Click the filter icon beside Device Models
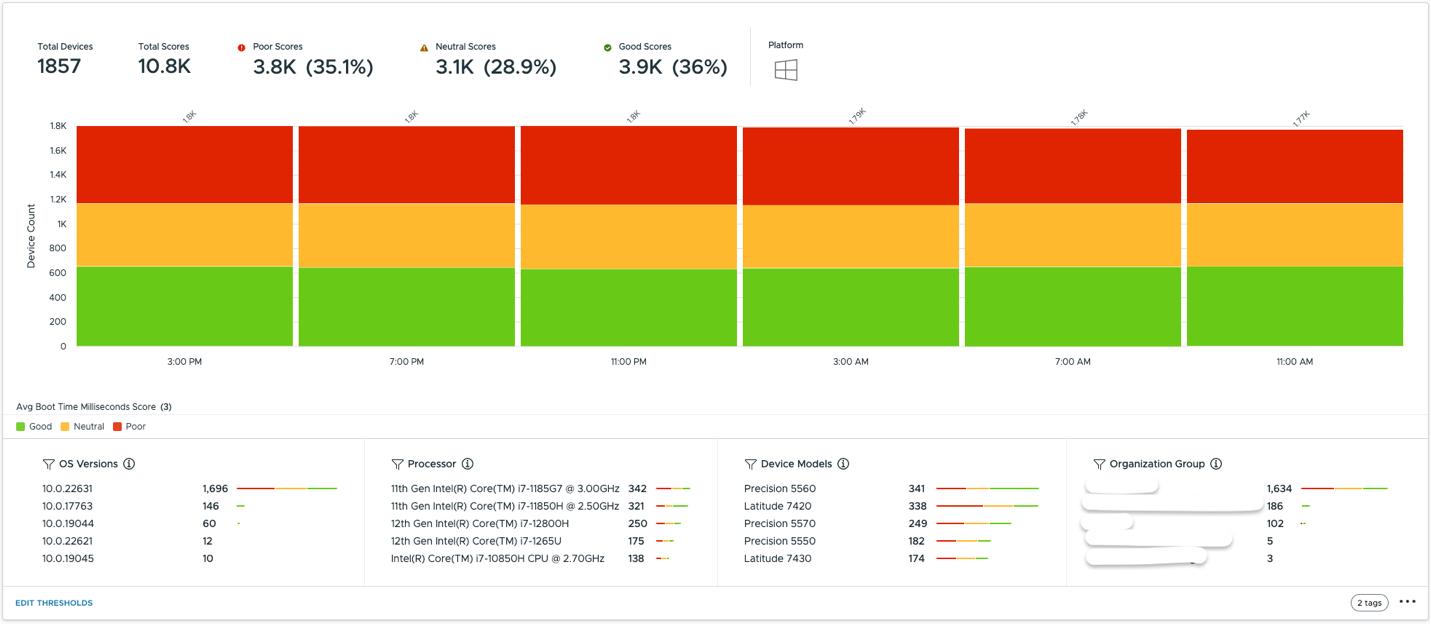The height and width of the screenshot is (624, 1431). tap(750, 463)
